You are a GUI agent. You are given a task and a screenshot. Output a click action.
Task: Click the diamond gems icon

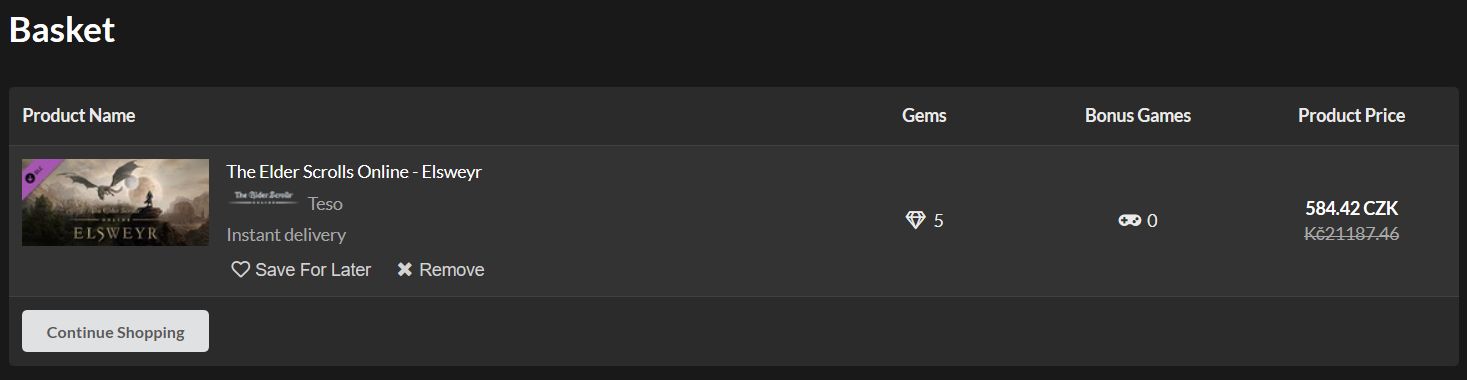pyautogui.click(x=915, y=220)
